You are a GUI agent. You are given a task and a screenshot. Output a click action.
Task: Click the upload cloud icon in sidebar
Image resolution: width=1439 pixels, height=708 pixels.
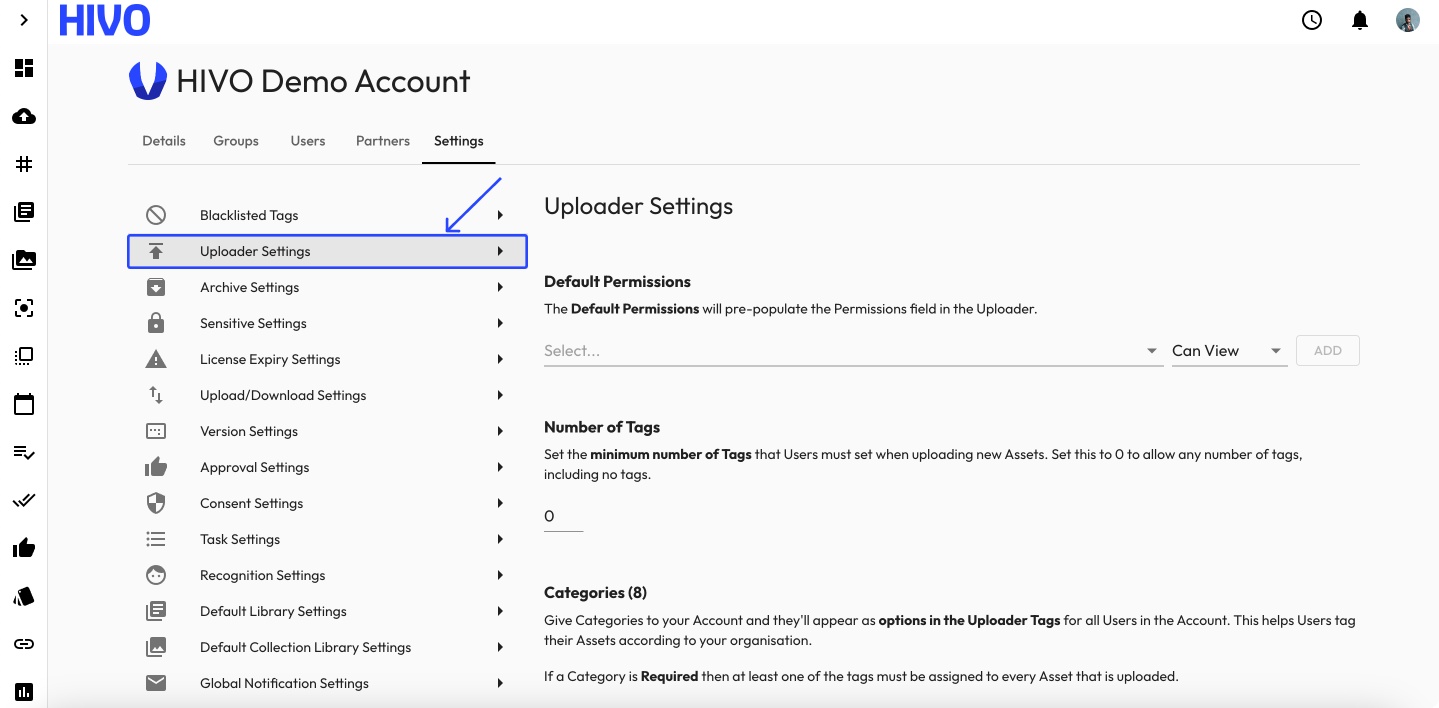point(24,117)
